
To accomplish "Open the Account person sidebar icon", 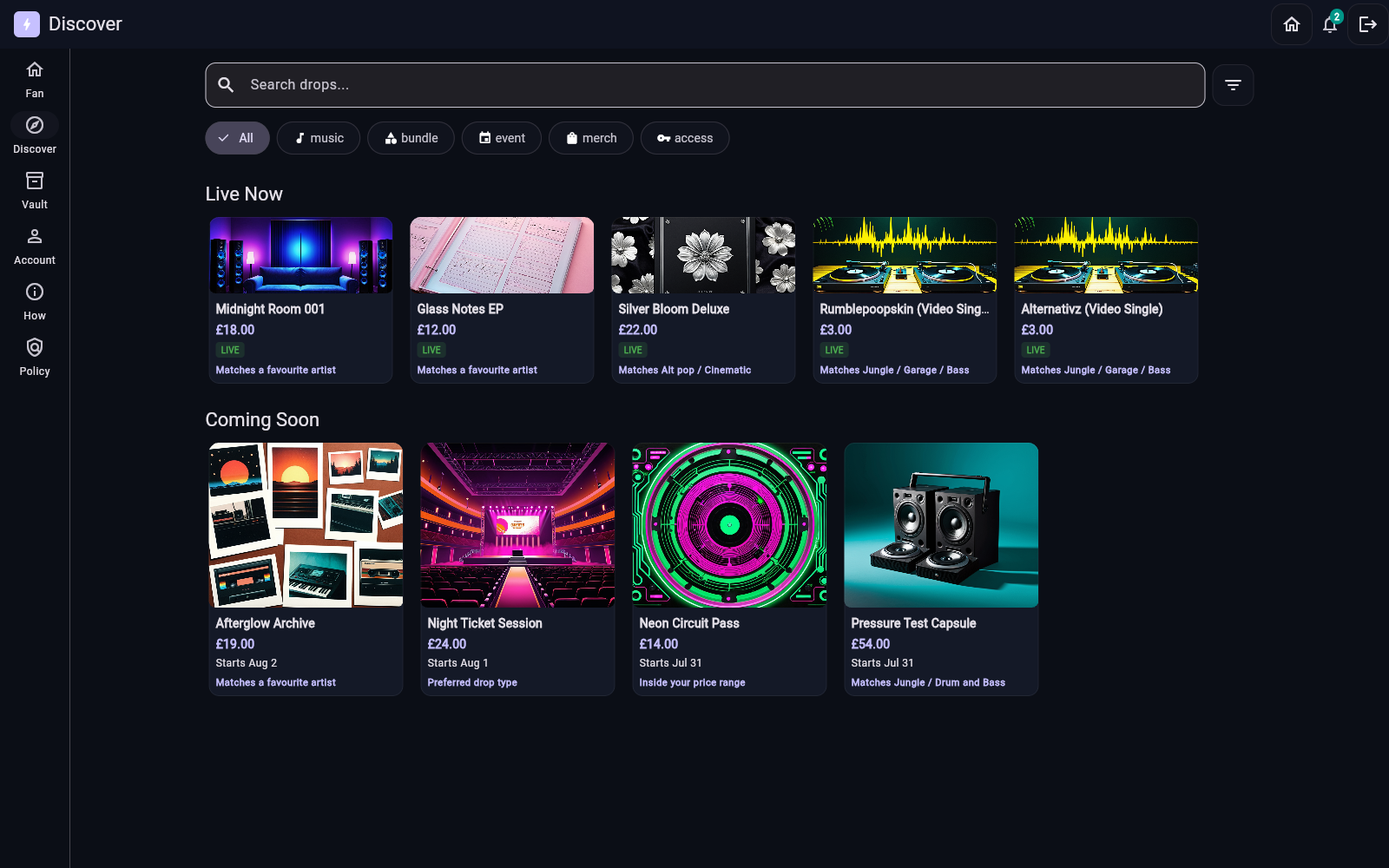I will tap(35, 236).
